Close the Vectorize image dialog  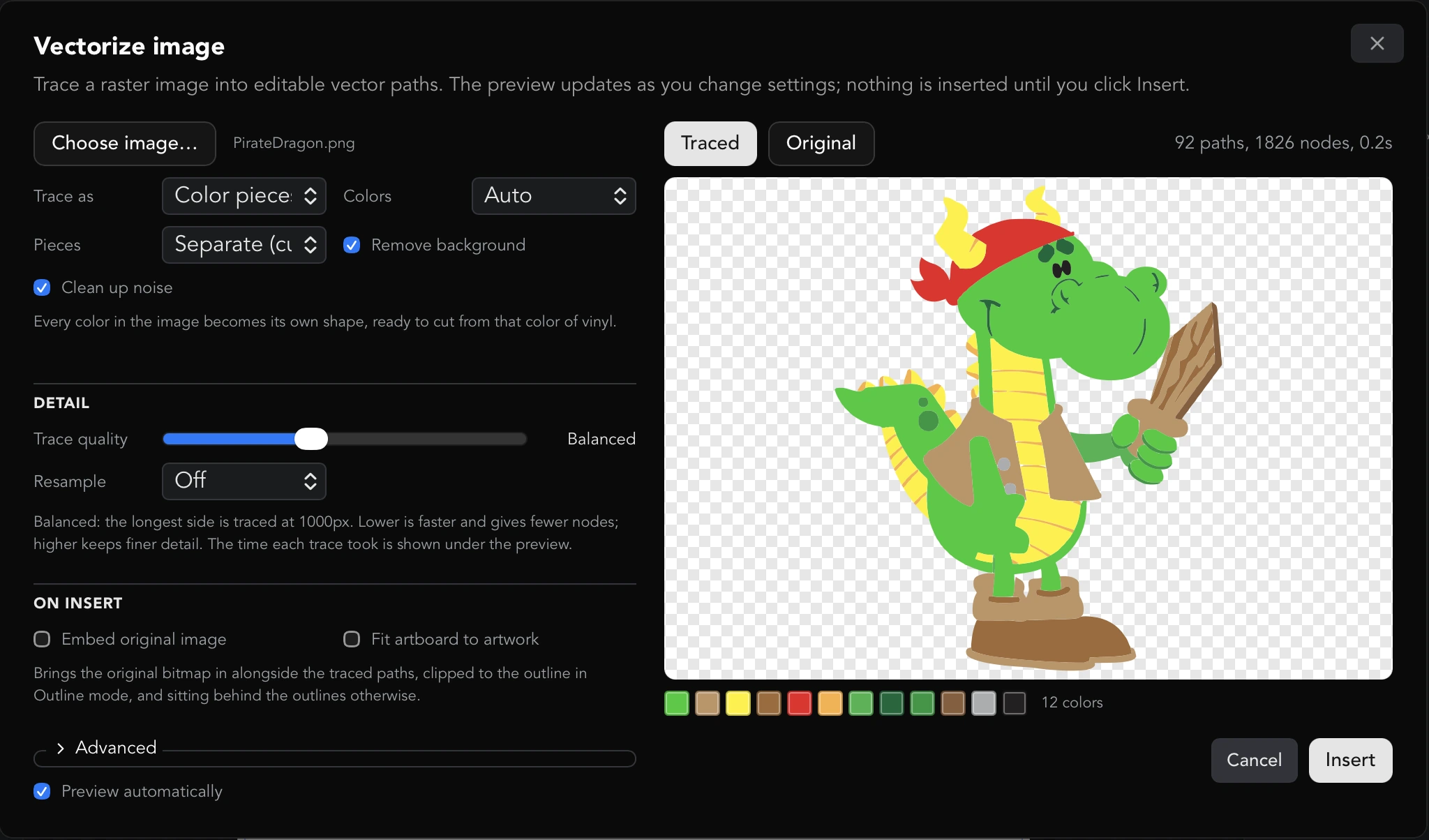[x=1377, y=43]
